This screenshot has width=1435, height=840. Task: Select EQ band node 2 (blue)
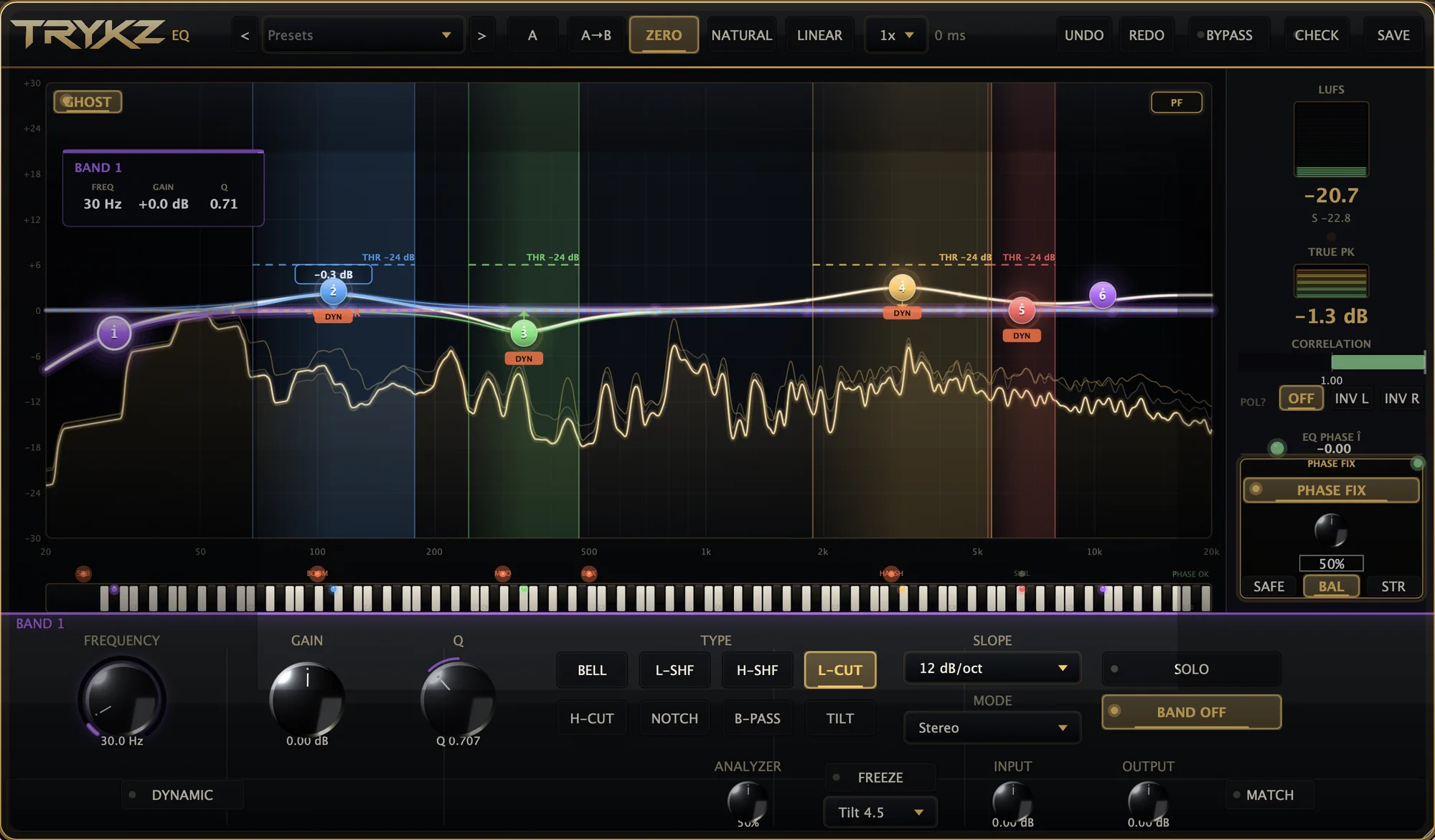(x=333, y=291)
